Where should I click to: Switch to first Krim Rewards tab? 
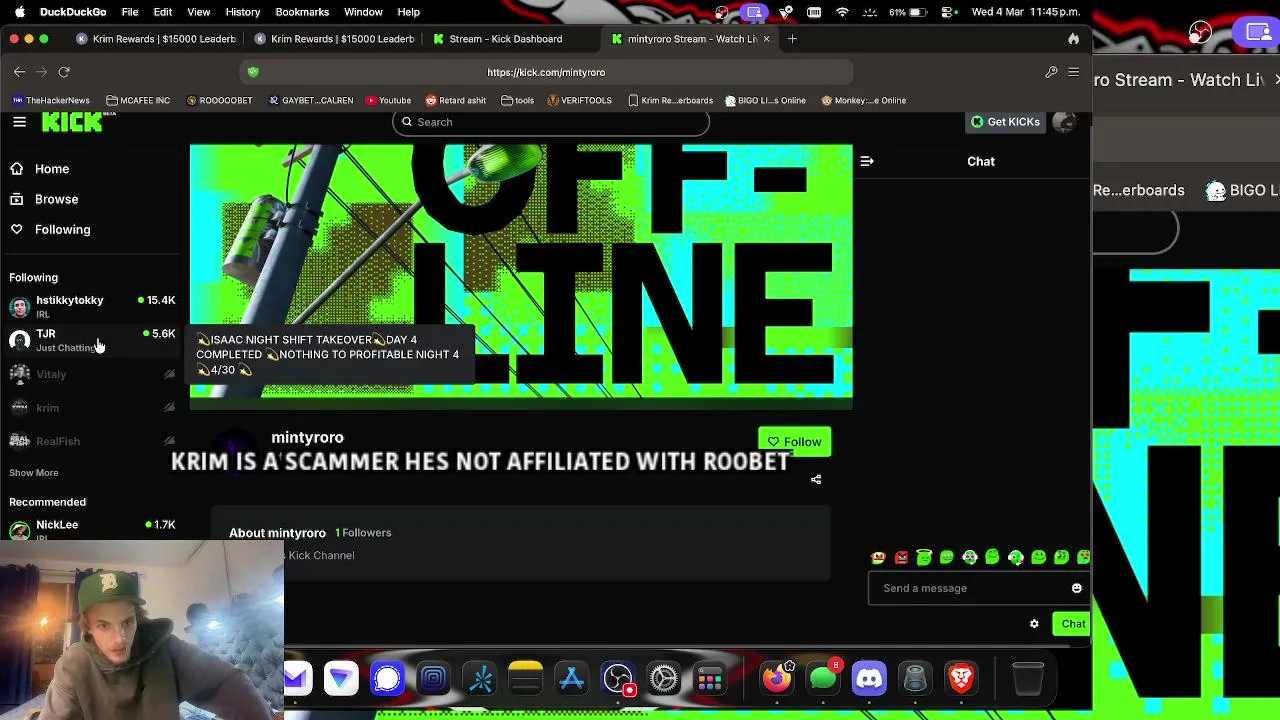tap(156, 39)
